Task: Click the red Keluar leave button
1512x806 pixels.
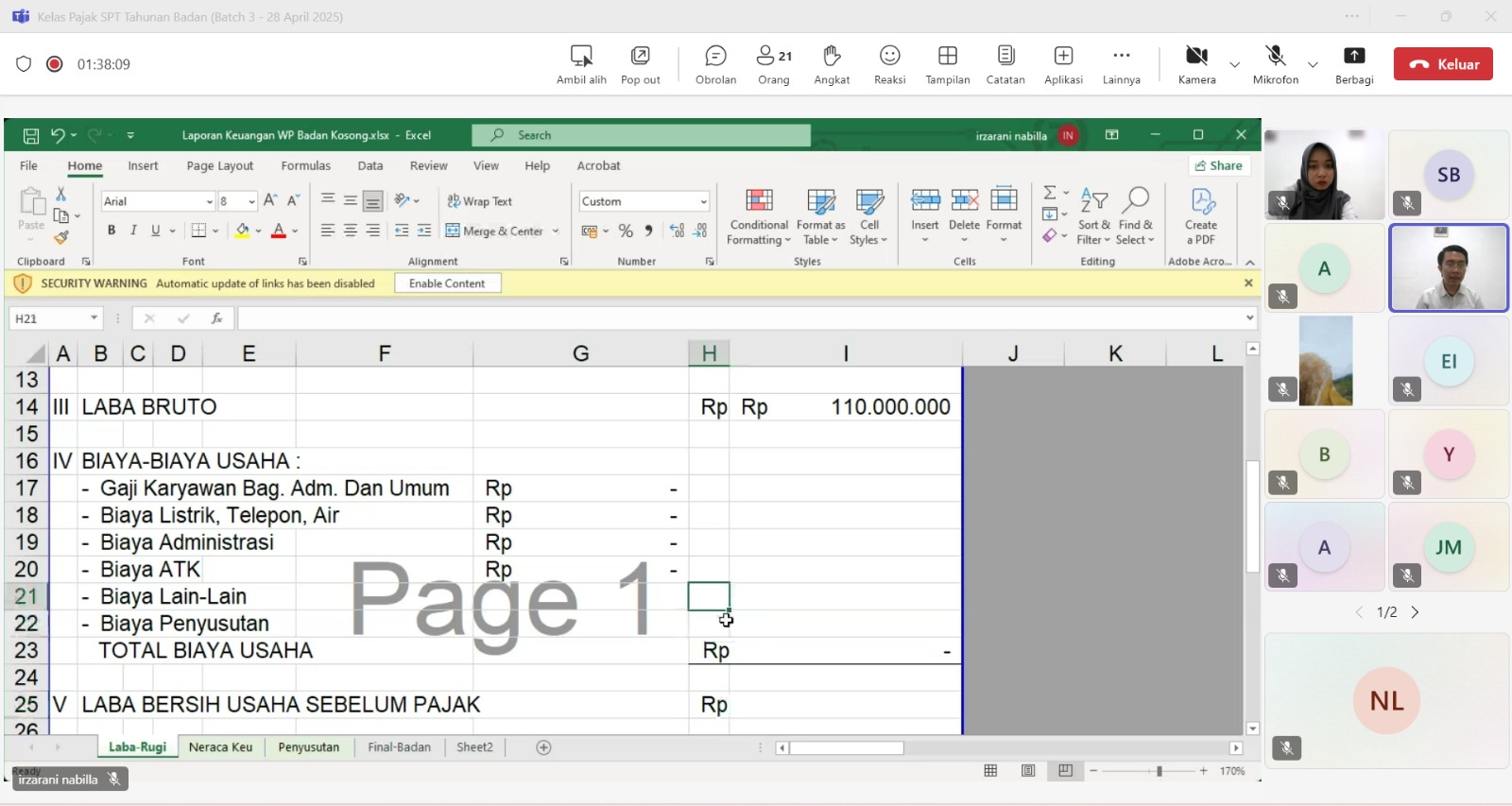Action: [1443, 64]
